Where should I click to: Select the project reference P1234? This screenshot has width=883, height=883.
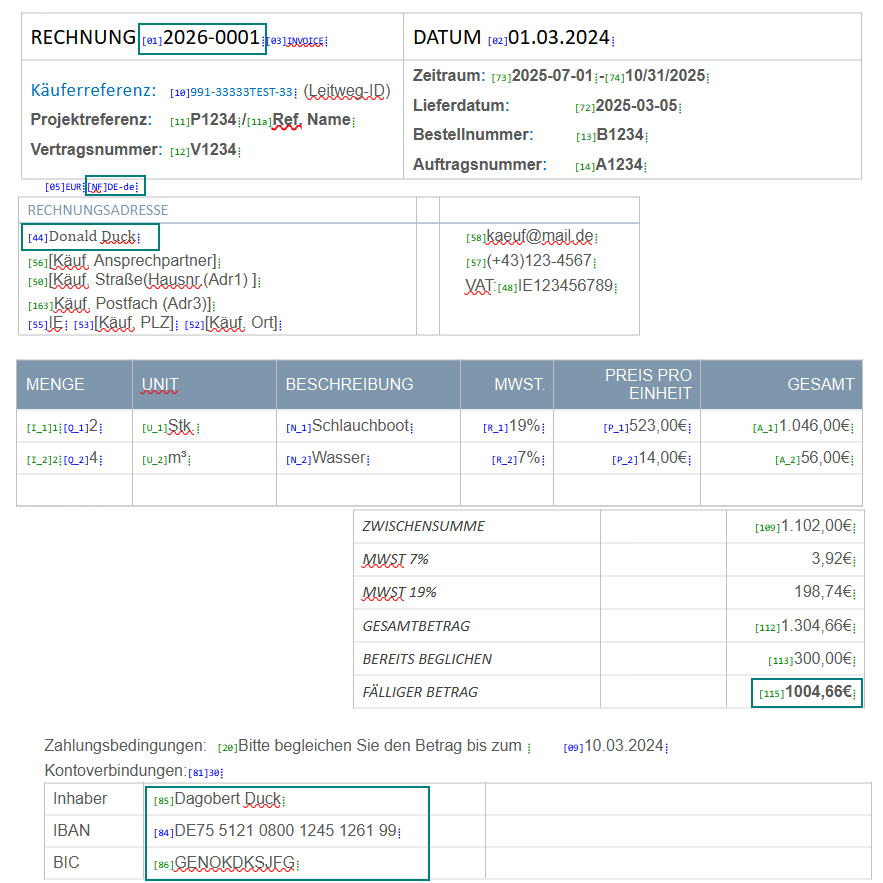point(213,120)
